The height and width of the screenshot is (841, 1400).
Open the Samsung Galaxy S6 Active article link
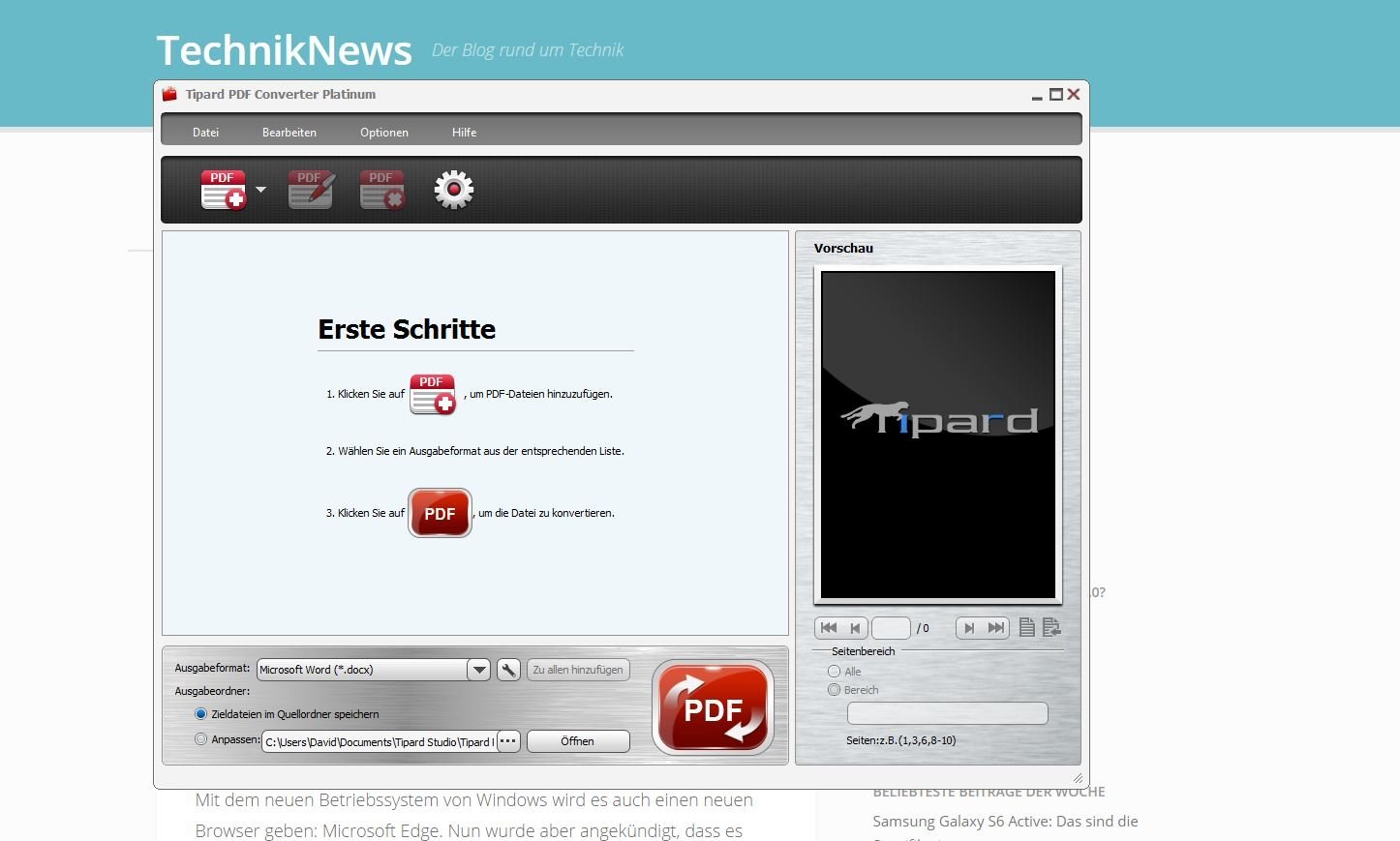coord(1005,822)
